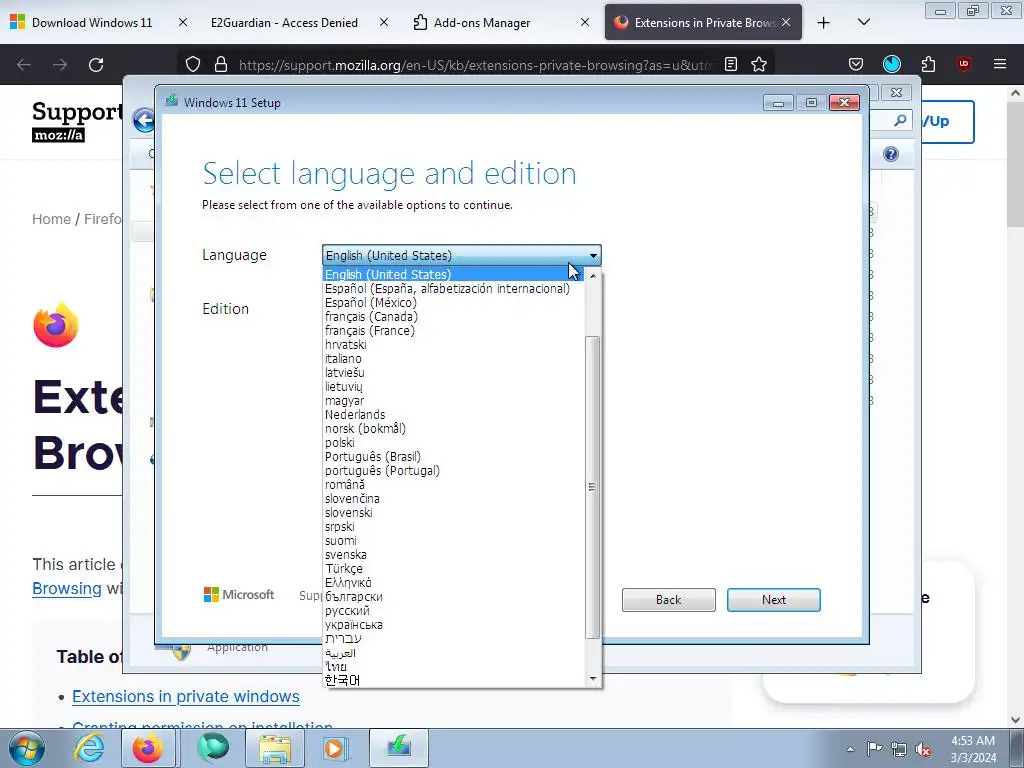Click the Firefox taskbar icon
This screenshot has height=768, width=1024.
tap(148, 748)
